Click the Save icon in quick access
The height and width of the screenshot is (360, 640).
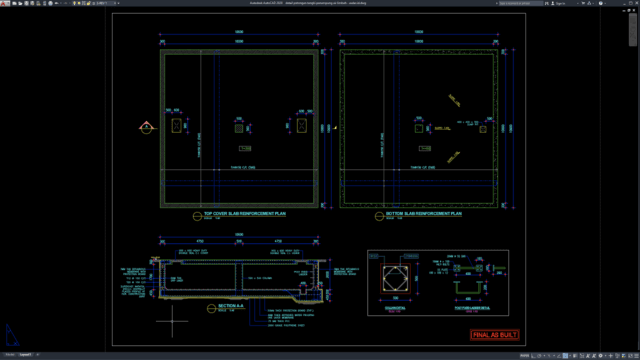pyautogui.click(x=26, y=3)
